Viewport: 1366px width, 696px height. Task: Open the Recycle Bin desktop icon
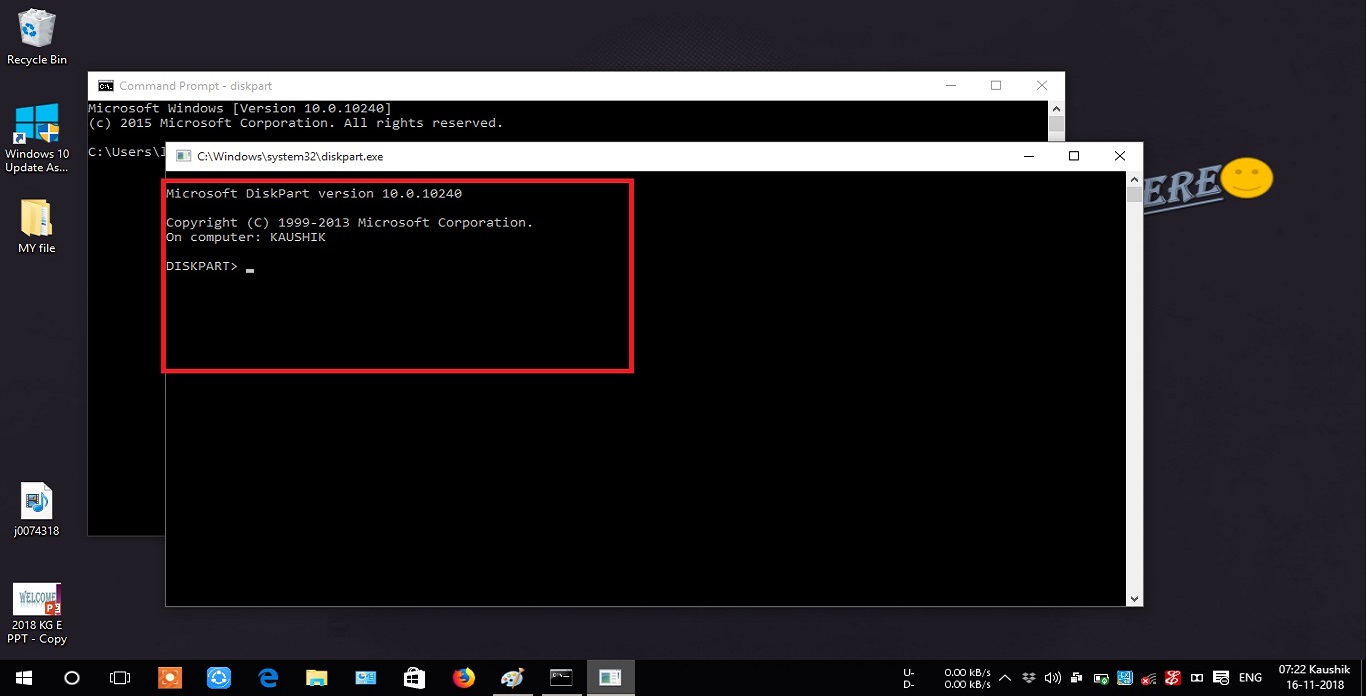point(37,37)
